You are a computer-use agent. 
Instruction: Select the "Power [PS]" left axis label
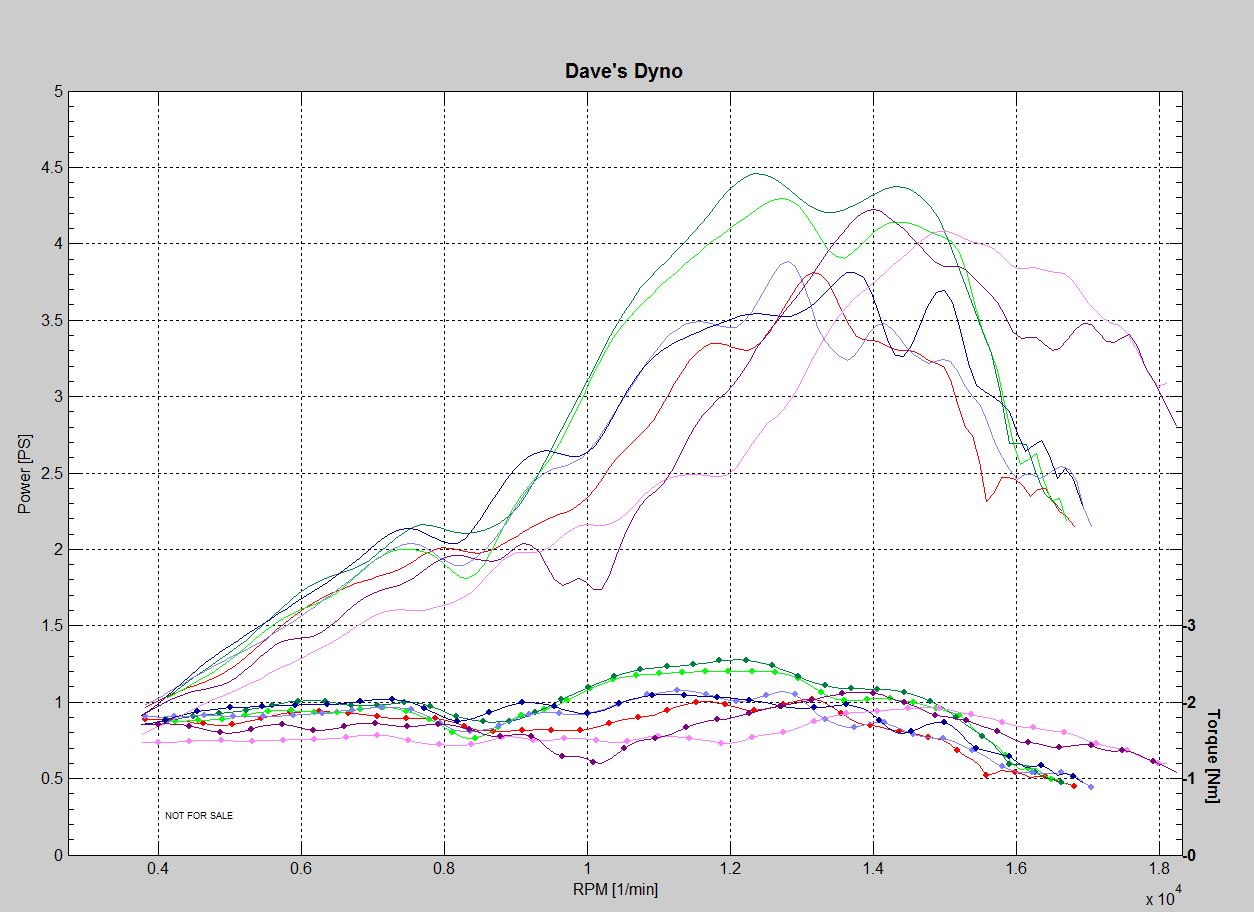tap(23, 474)
